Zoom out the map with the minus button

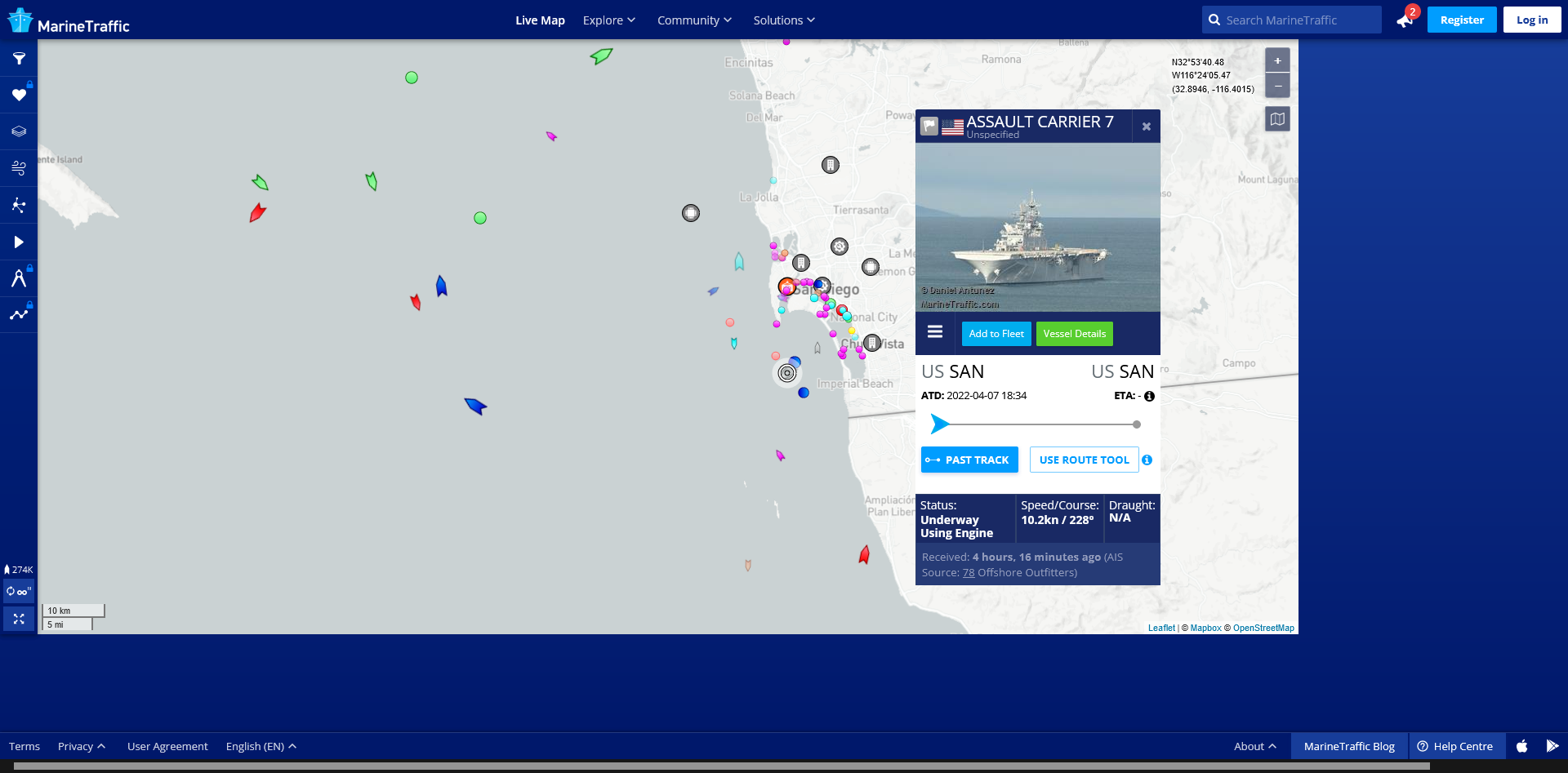click(x=1277, y=85)
